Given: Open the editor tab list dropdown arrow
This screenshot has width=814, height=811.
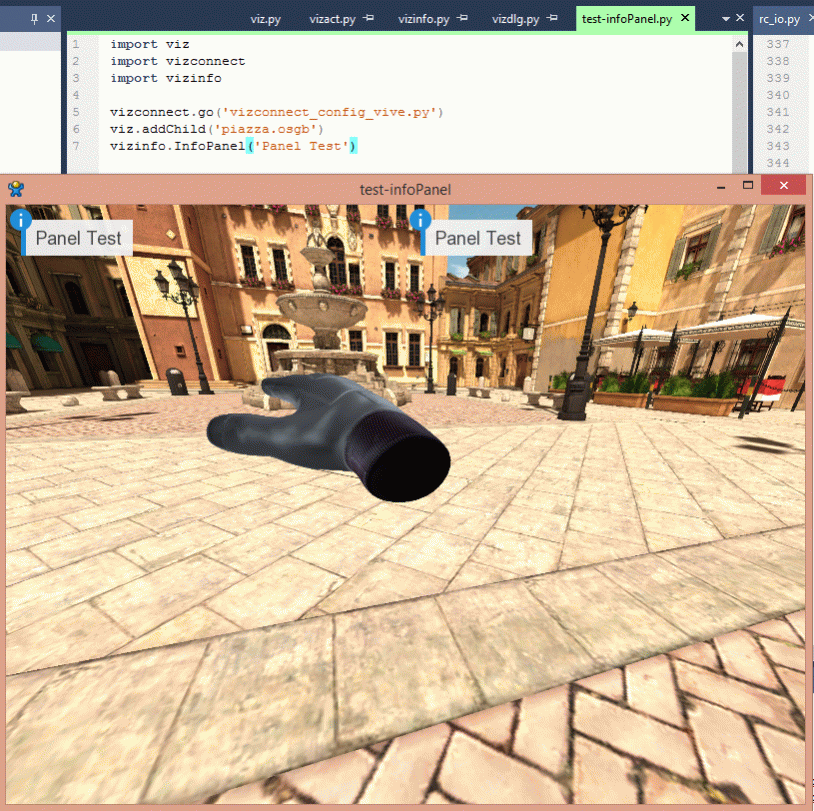Looking at the screenshot, I should (x=726, y=19).
